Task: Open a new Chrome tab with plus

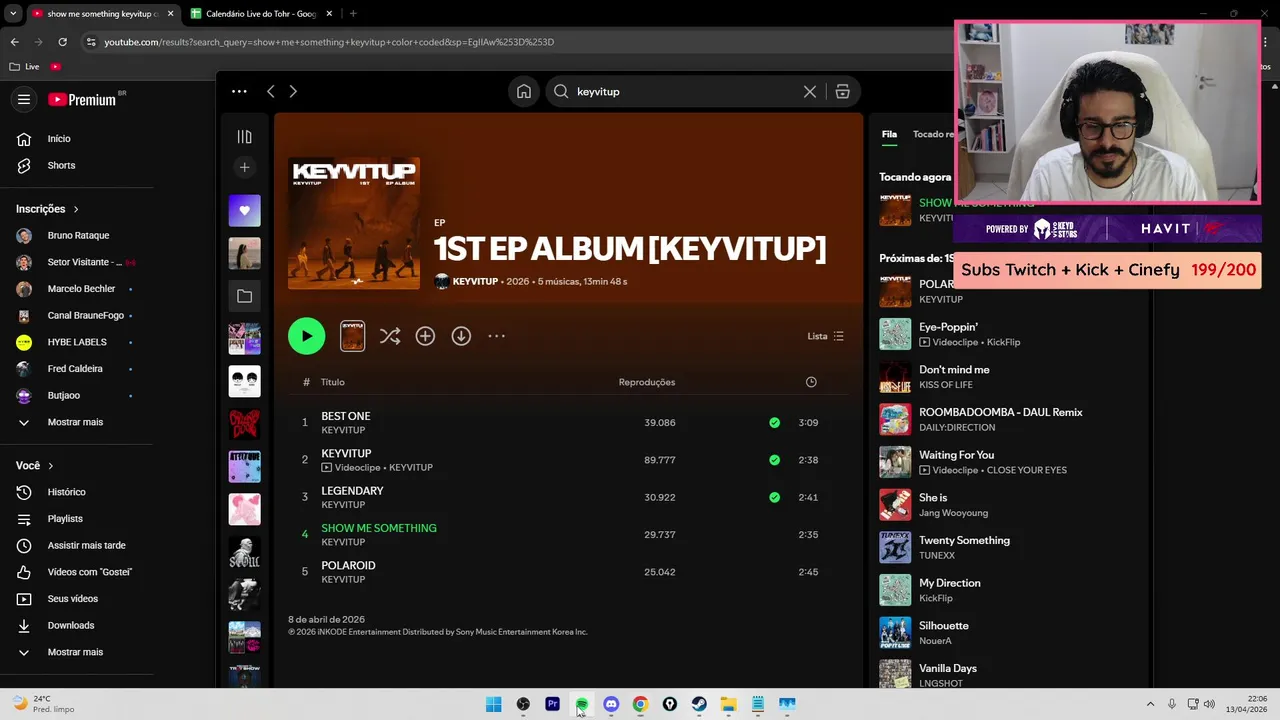Action: pyautogui.click(x=353, y=14)
